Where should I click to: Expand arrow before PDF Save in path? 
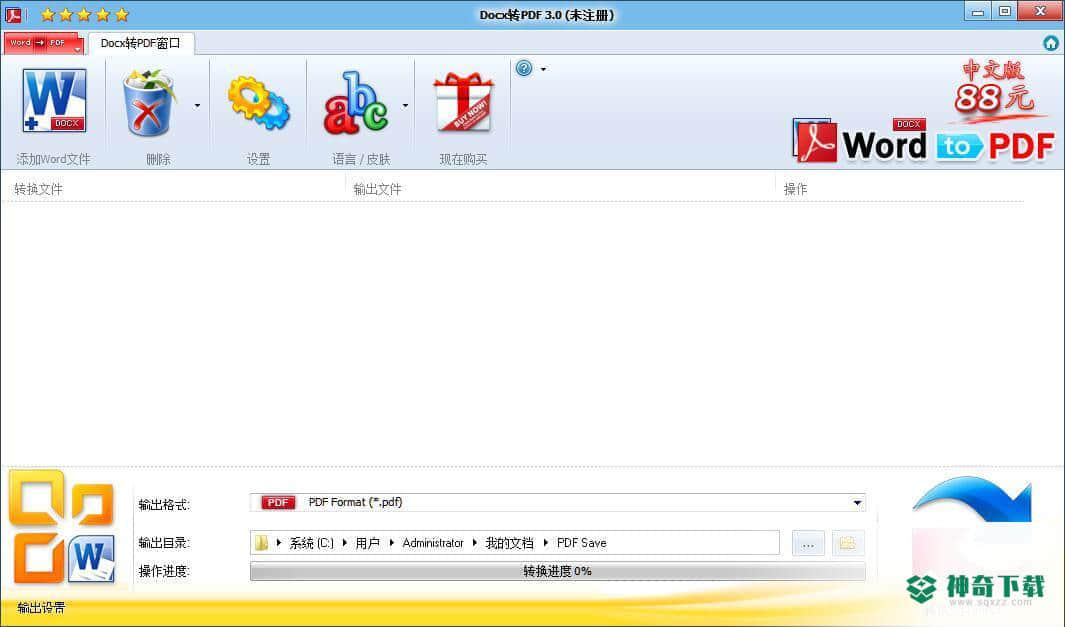(x=545, y=543)
